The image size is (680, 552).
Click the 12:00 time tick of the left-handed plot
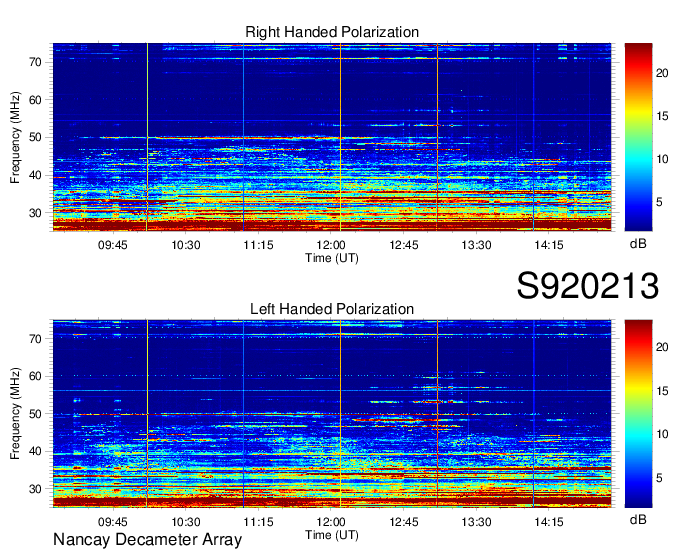(331, 522)
